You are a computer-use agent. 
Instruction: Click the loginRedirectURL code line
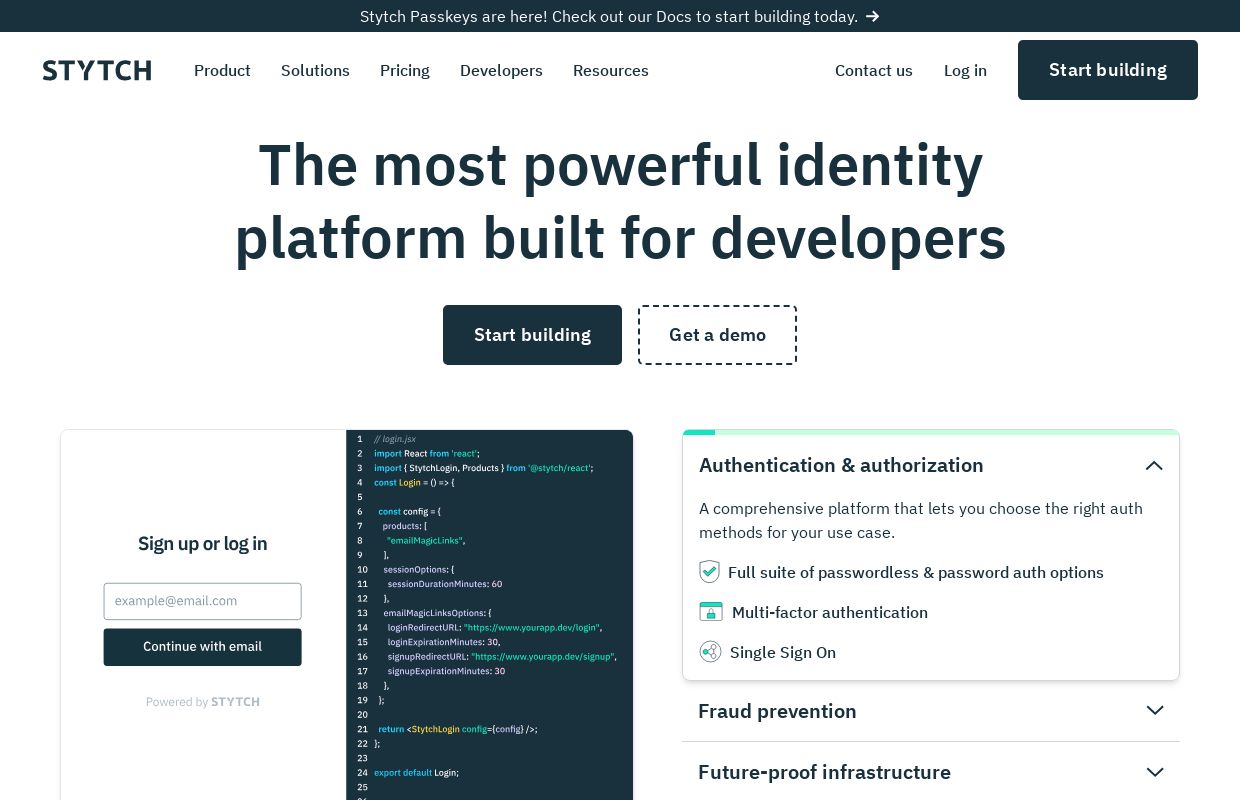pos(495,628)
